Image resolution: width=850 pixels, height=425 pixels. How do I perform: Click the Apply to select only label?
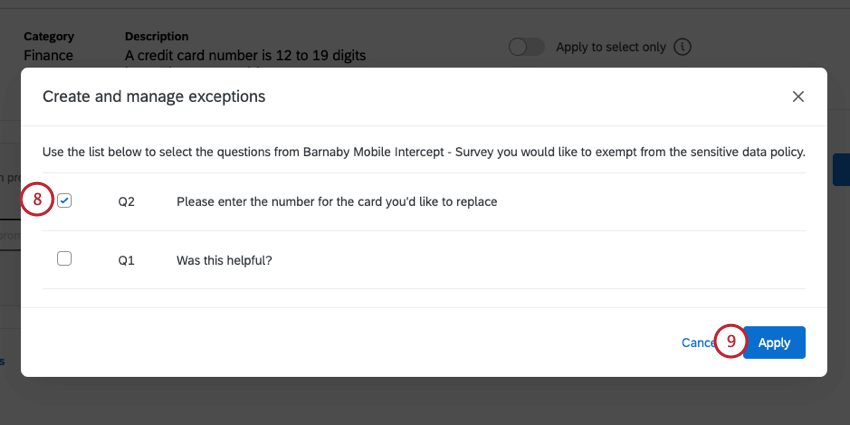pyautogui.click(x=610, y=47)
